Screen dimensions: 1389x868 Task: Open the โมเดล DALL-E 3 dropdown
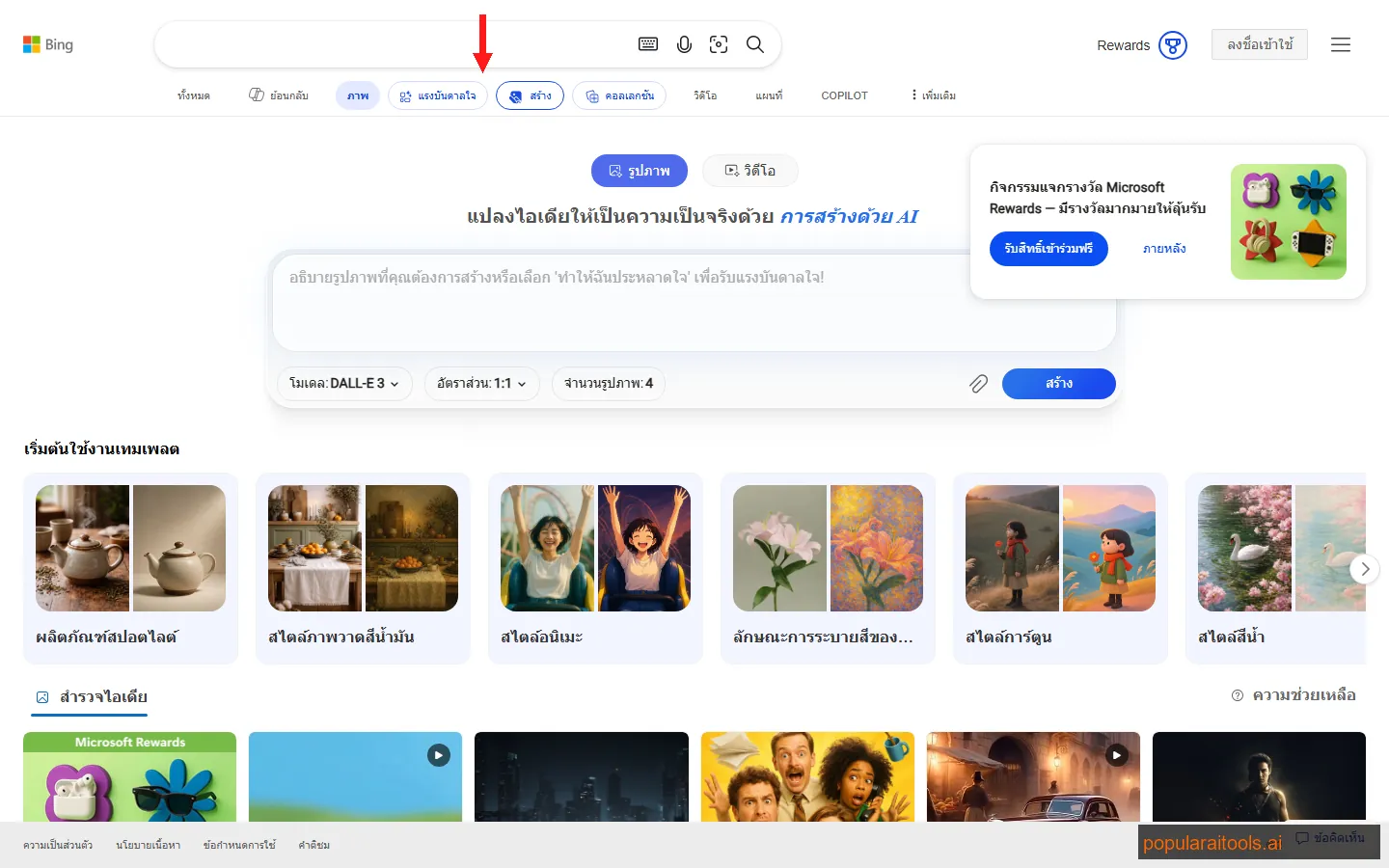tap(344, 383)
